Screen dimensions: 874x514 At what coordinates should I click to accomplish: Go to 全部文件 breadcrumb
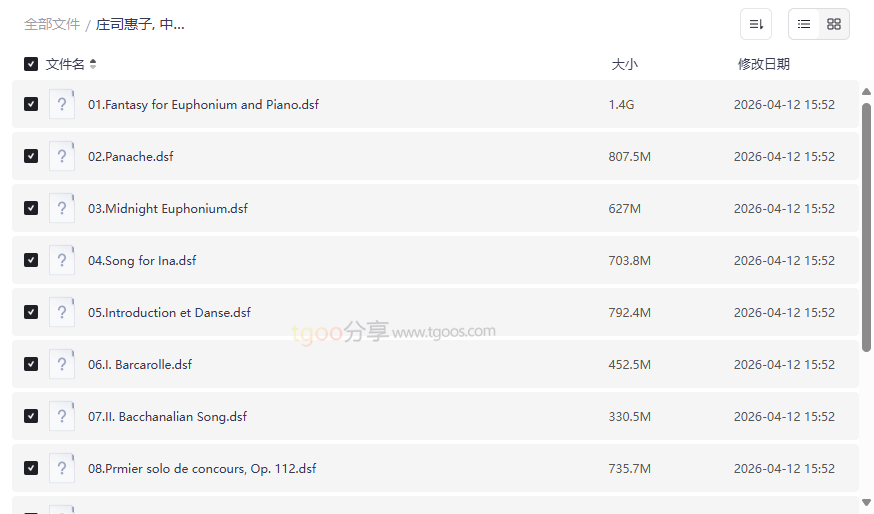point(52,24)
